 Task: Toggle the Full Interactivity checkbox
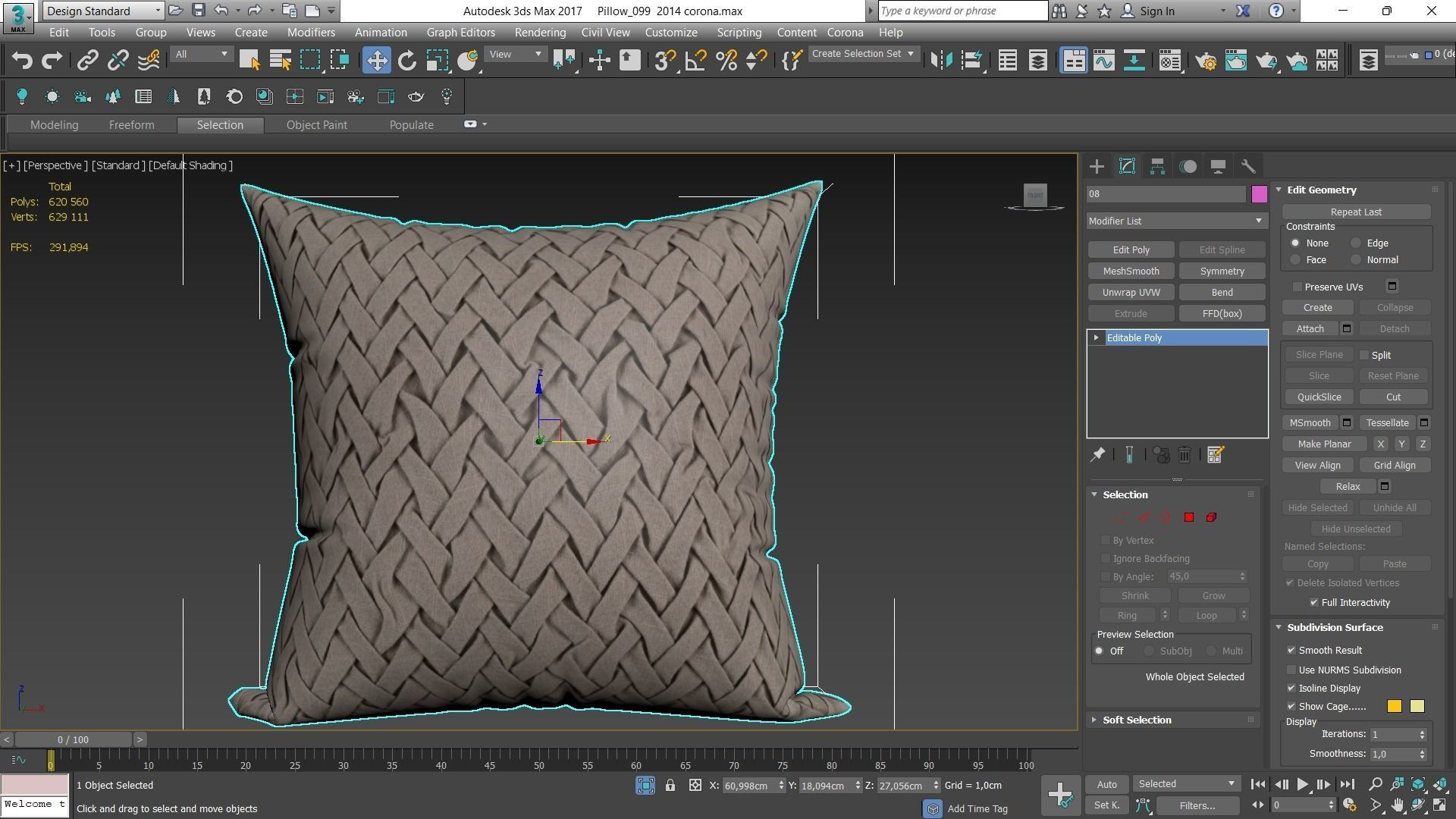[x=1313, y=602]
